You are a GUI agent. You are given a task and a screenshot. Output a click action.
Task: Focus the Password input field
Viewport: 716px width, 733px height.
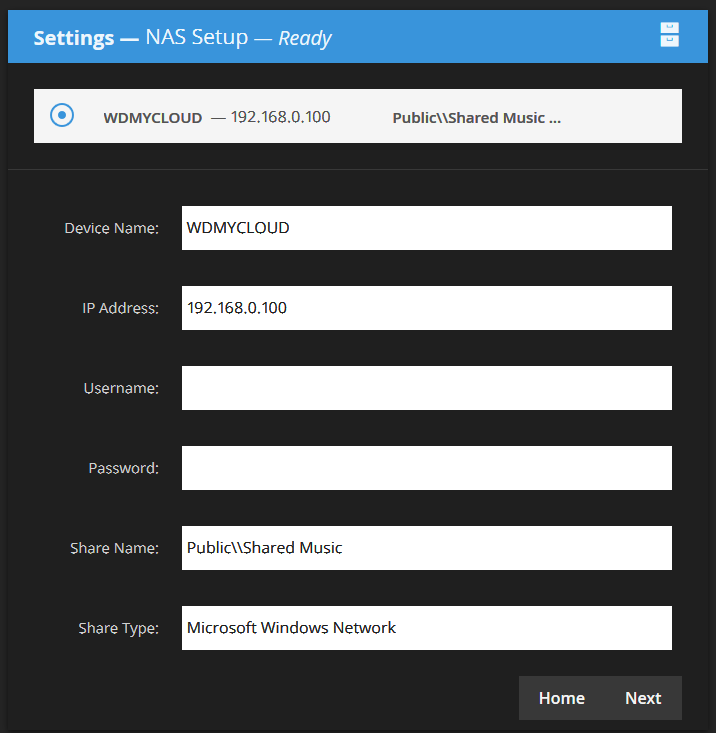pyautogui.click(x=427, y=468)
